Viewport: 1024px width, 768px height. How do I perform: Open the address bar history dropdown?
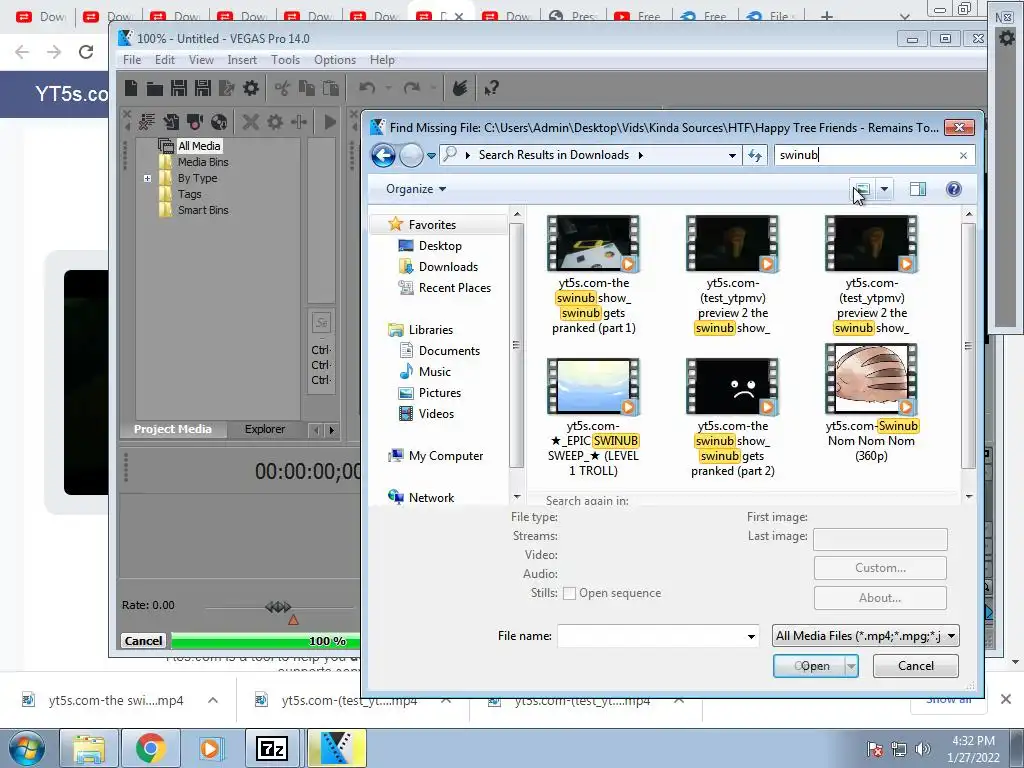(x=732, y=155)
